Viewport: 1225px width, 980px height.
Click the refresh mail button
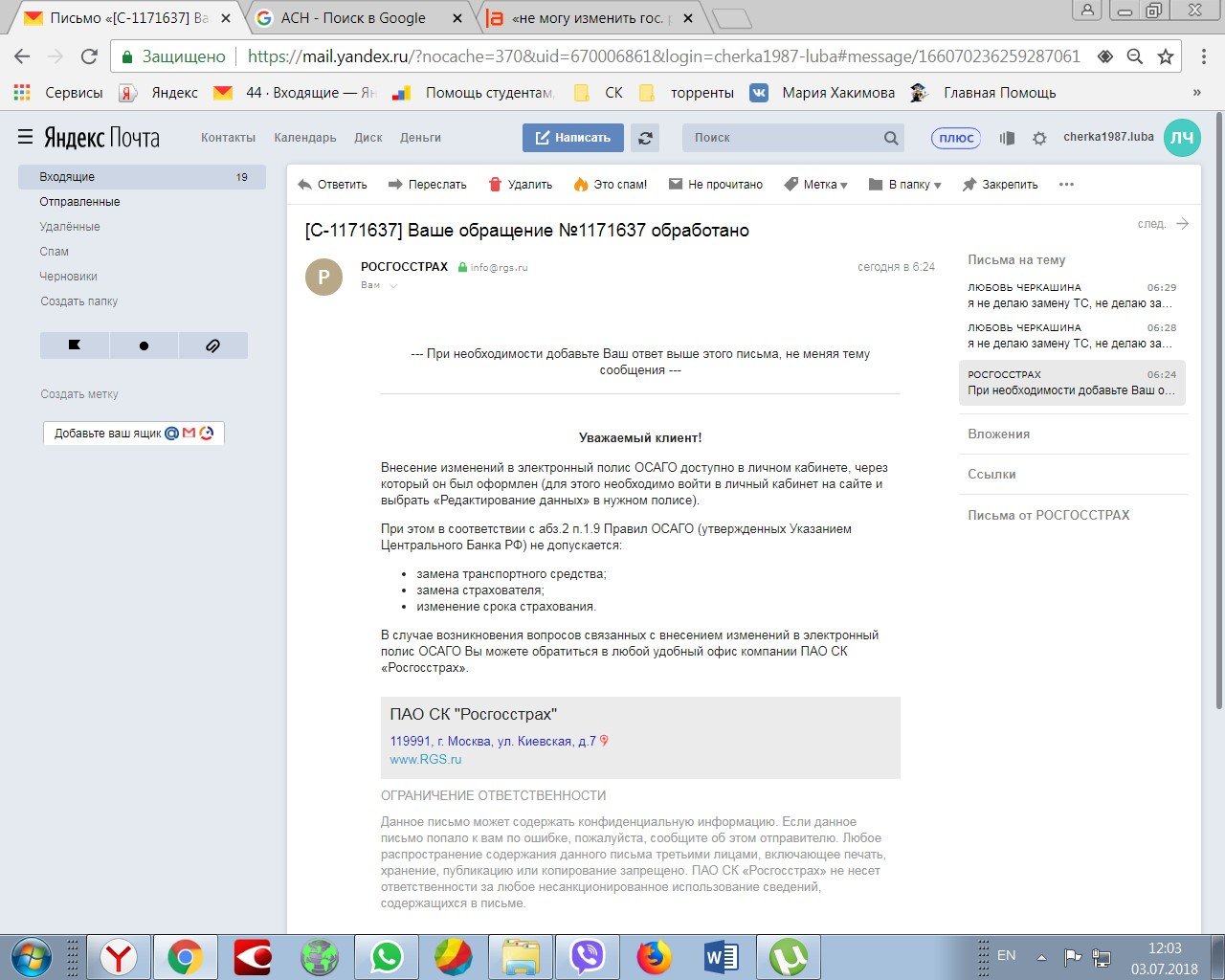click(x=646, y=138)
